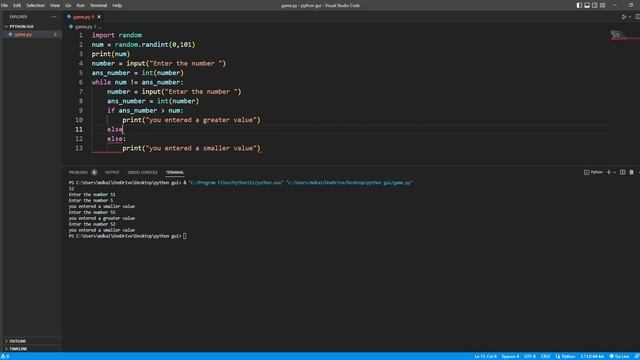
Task: Click 'print(num)' code line
Action: [111, 54]
